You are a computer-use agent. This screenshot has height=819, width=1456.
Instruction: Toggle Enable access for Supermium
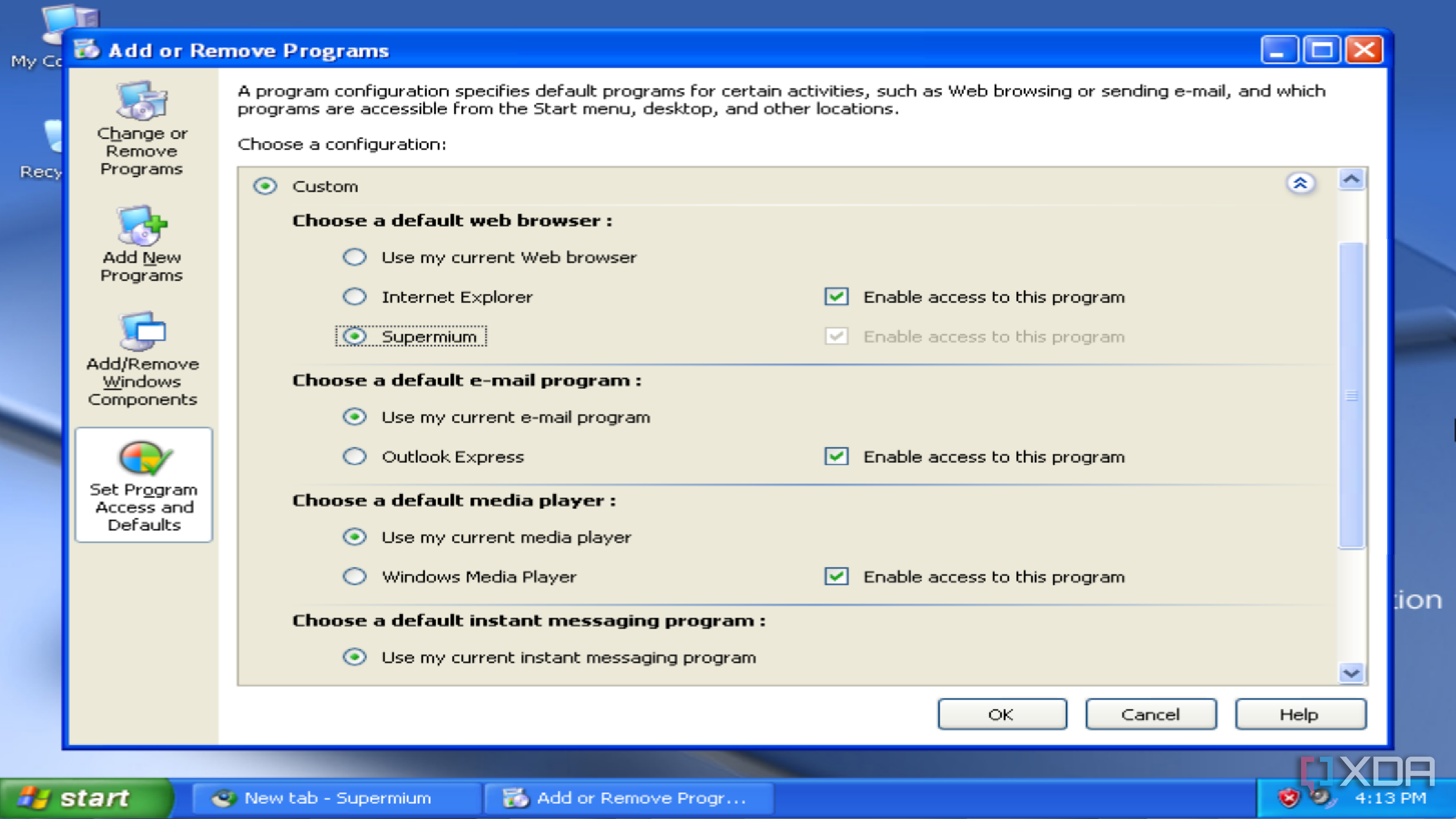(836, 336)
